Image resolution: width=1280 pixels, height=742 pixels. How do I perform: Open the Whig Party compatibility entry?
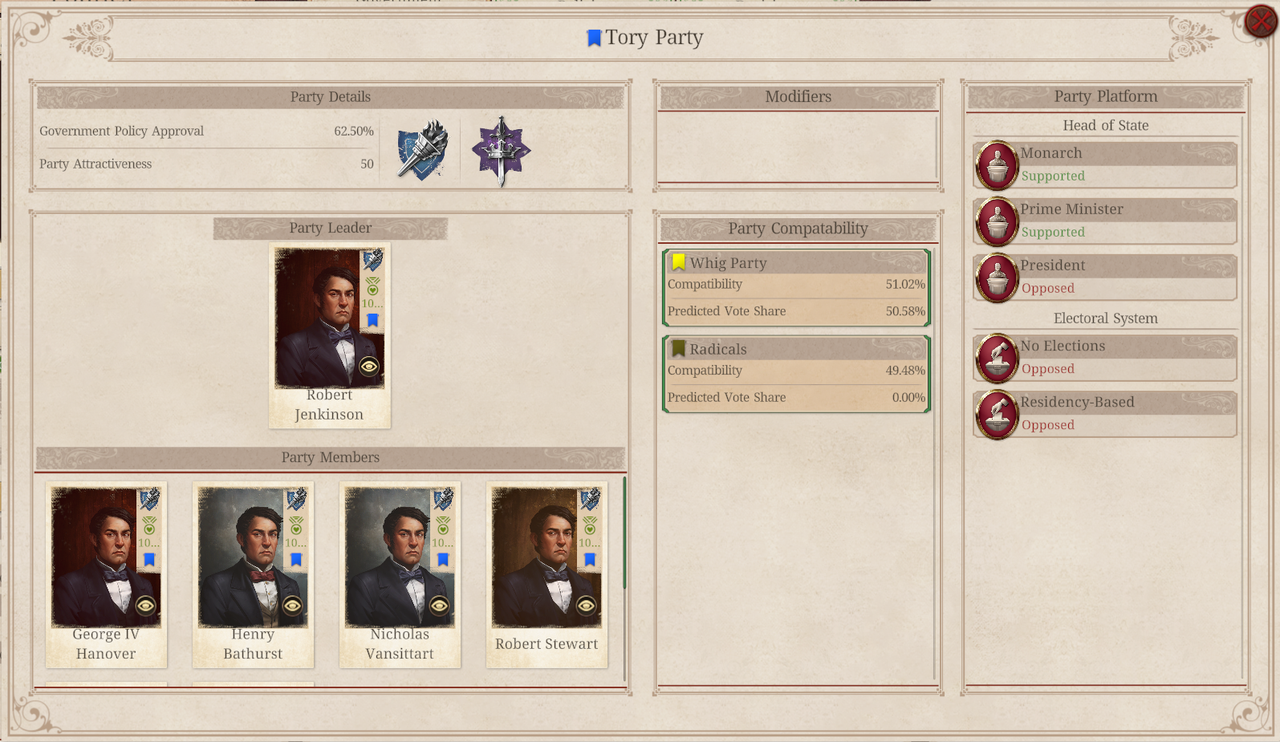pyautogui.click(x=797, y=288)
